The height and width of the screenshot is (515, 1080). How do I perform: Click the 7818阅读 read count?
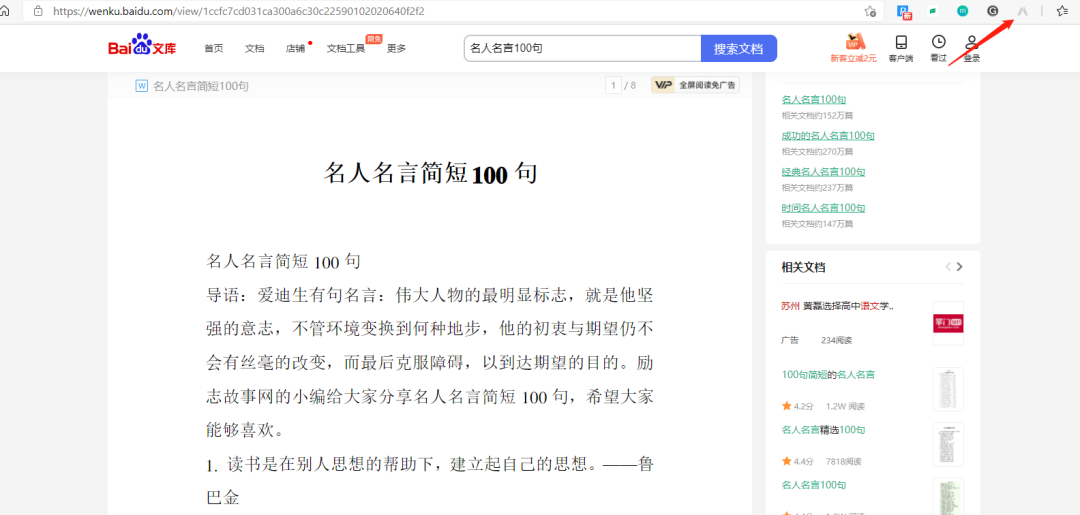pos(843,461)
